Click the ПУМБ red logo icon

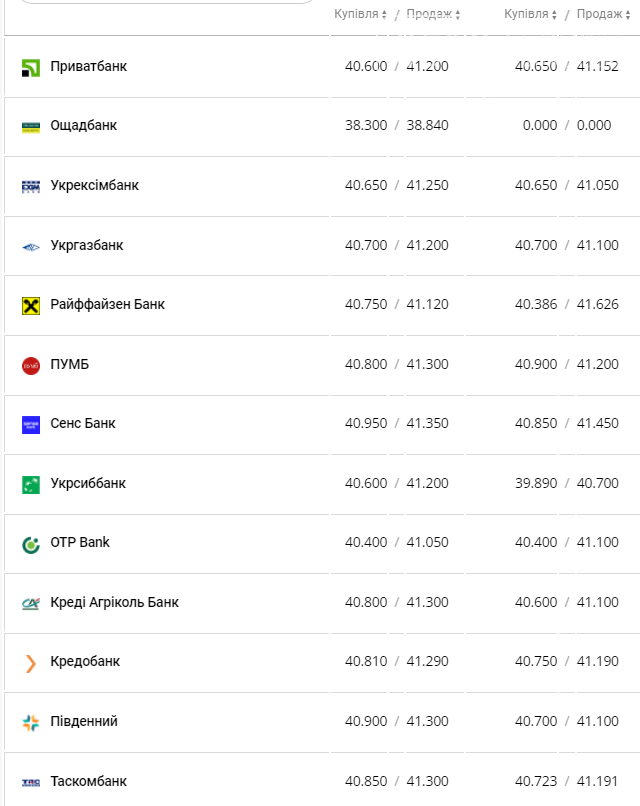click(31, 365)
